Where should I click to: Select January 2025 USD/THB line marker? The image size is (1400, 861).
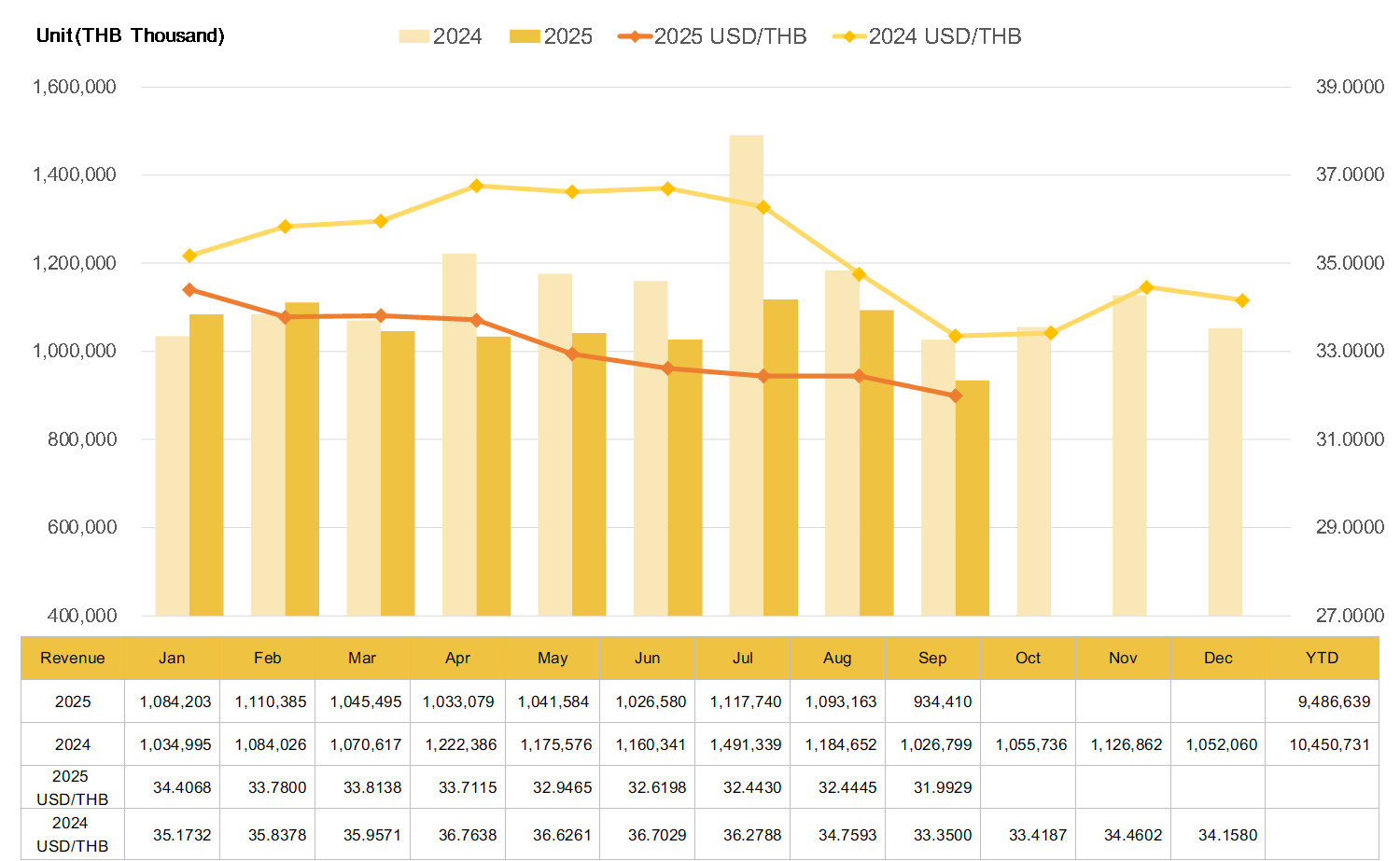pyautogui.click(x=189, y=290)
